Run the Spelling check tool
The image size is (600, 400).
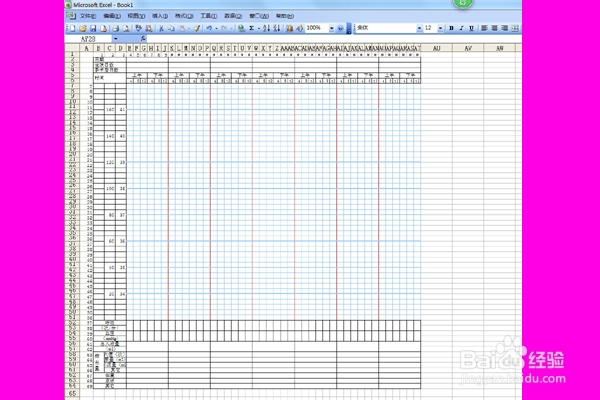pos(138,28)
